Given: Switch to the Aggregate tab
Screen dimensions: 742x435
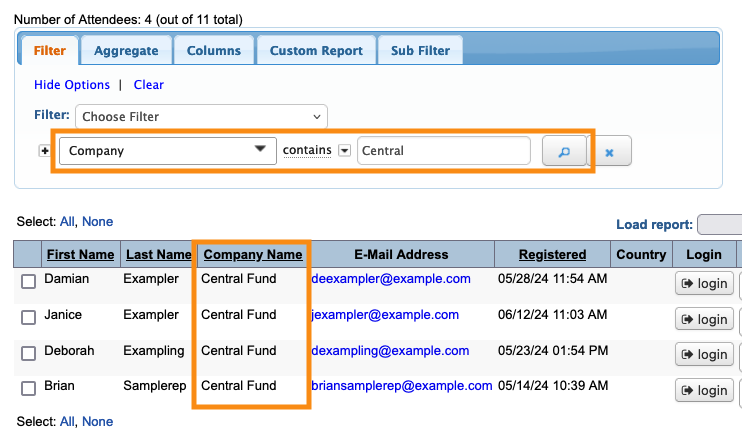Looking at the screenshot, I should click(126, 50).
